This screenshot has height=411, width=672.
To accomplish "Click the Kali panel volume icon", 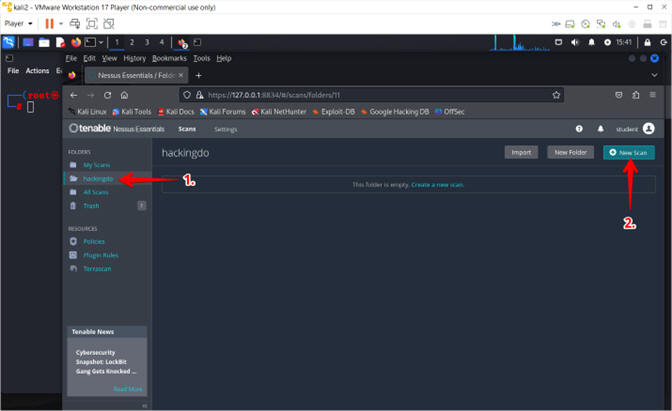I will click(x=575, y=42).
